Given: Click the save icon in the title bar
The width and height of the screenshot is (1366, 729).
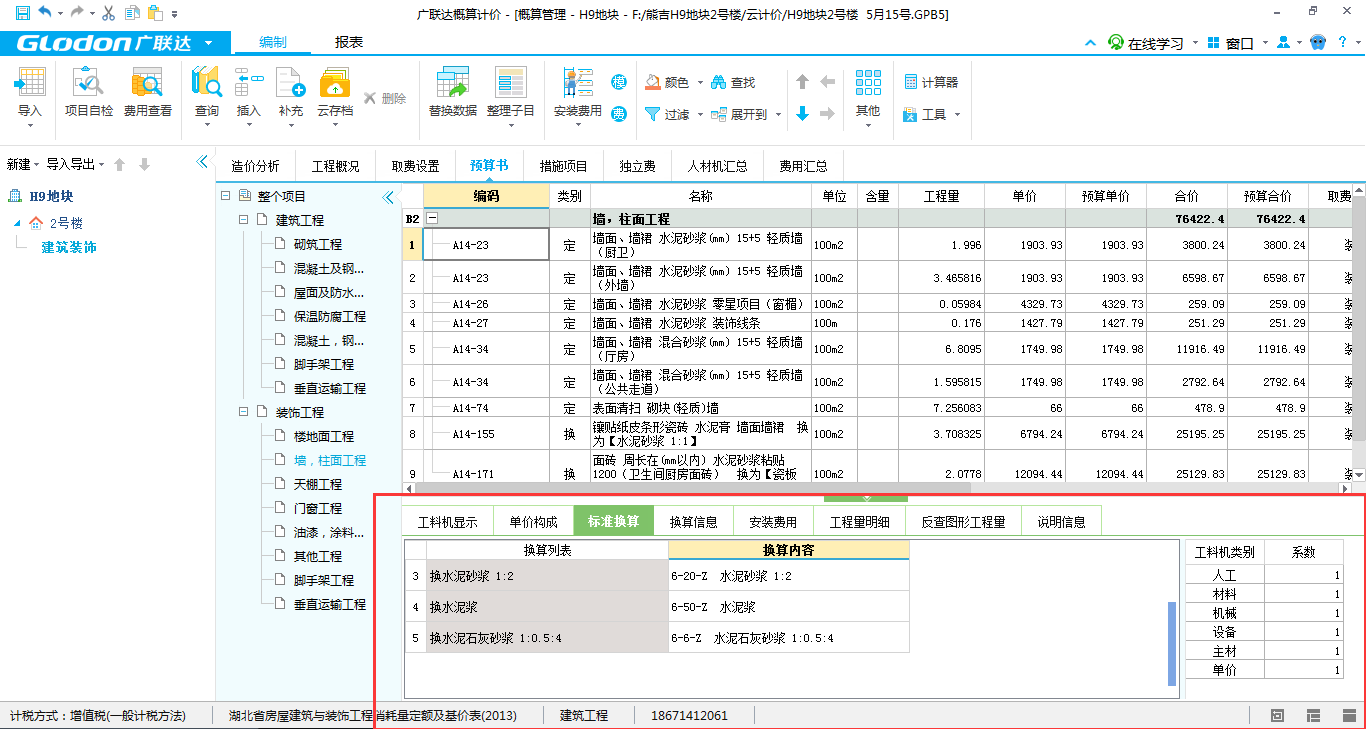Looking at the screenshot, I should (x=22, y=14).
